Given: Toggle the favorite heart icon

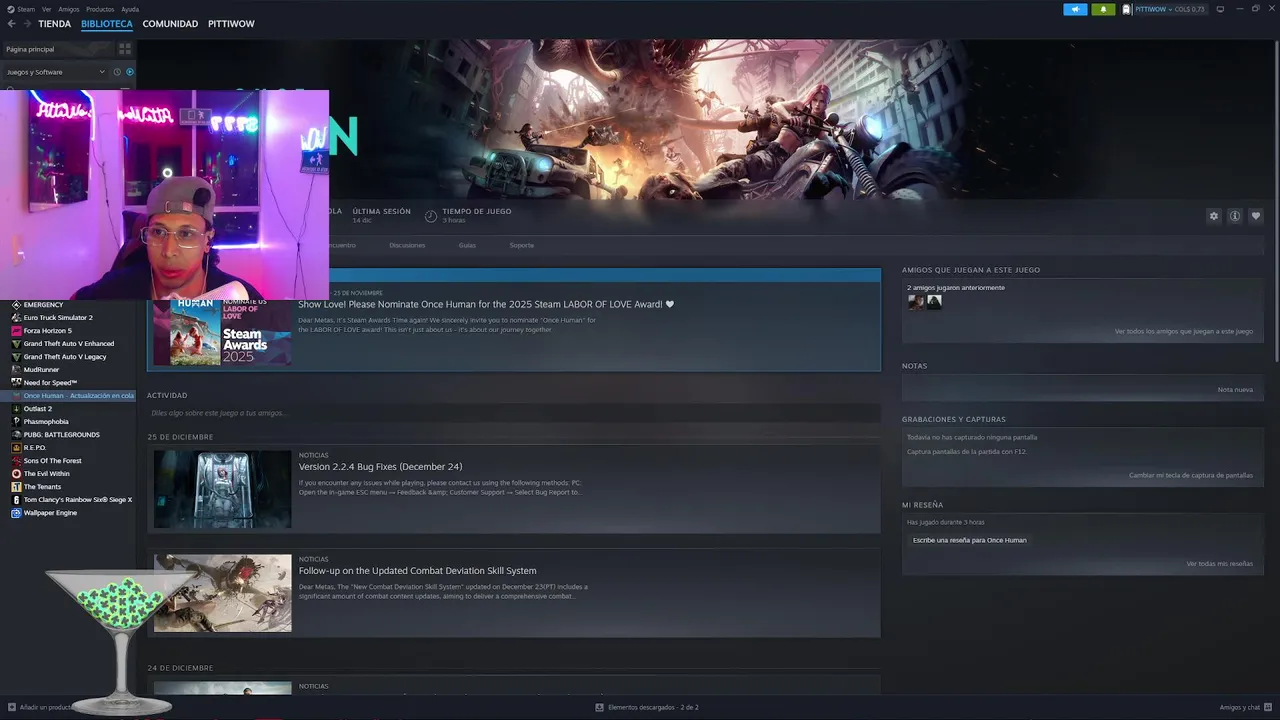Looking at the screenshot, I should point(1256,216).
